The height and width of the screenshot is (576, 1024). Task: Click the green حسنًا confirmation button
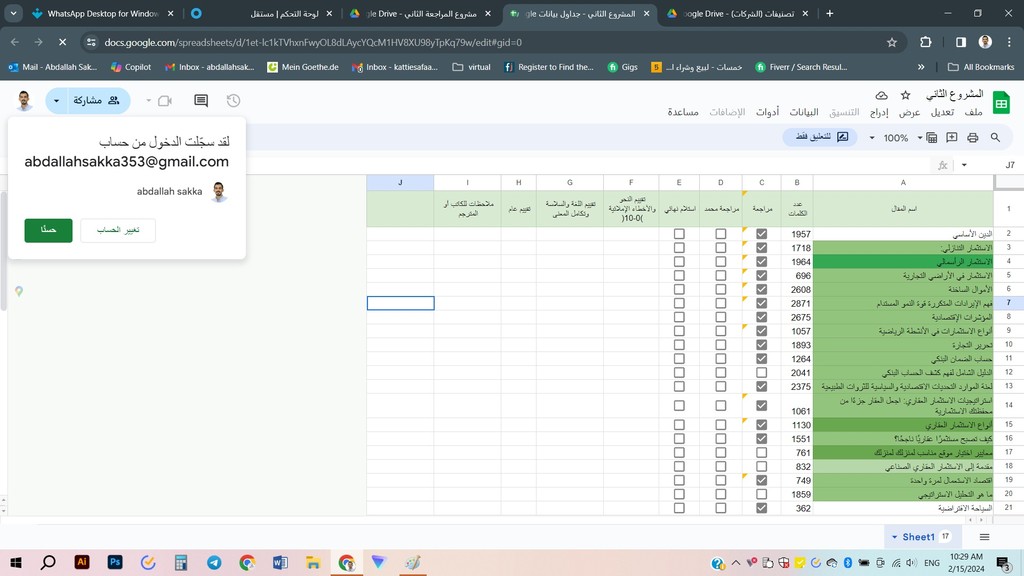tap(48, 230)
